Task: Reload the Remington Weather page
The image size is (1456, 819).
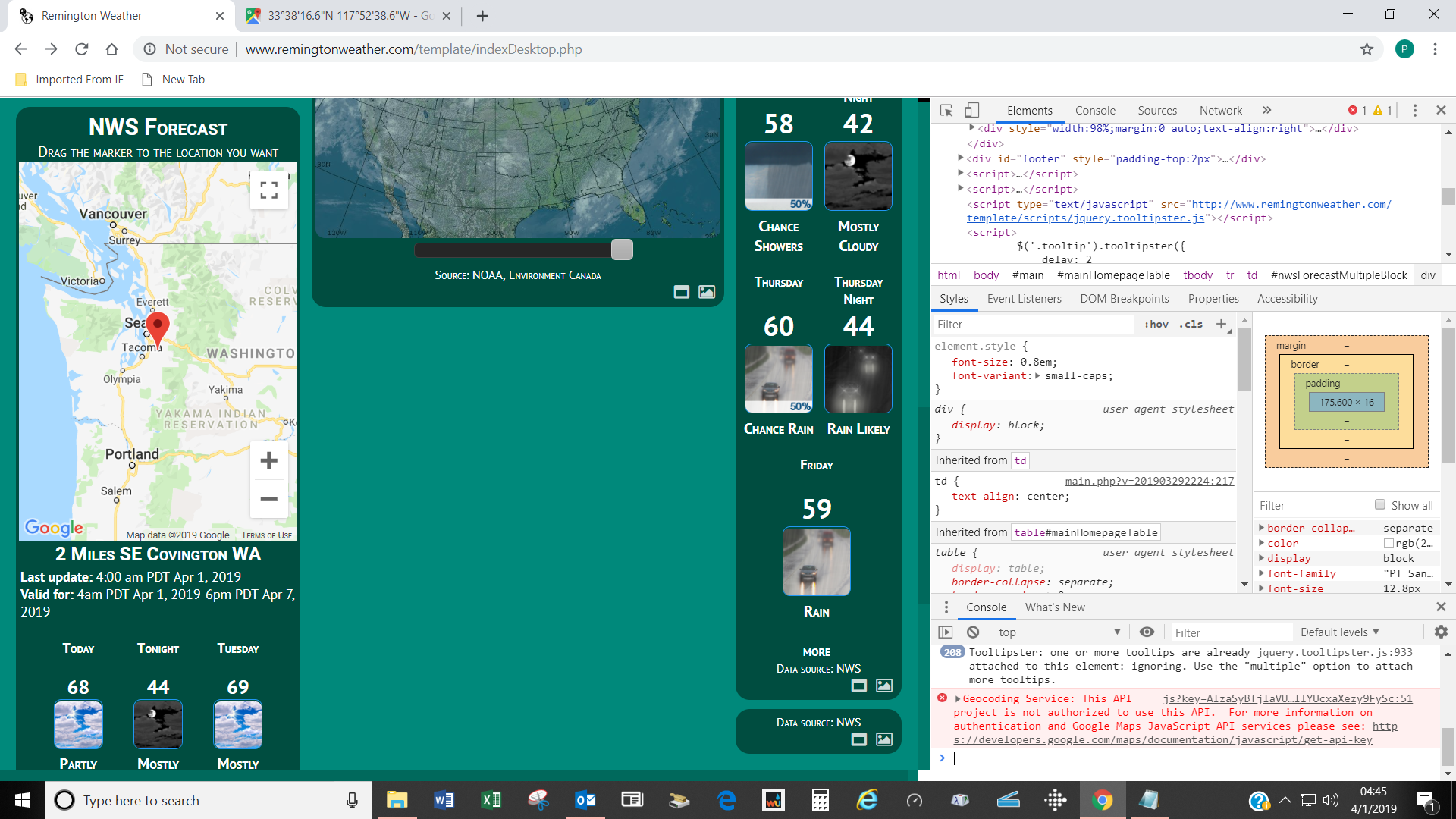Action: [x=82, y=49]
